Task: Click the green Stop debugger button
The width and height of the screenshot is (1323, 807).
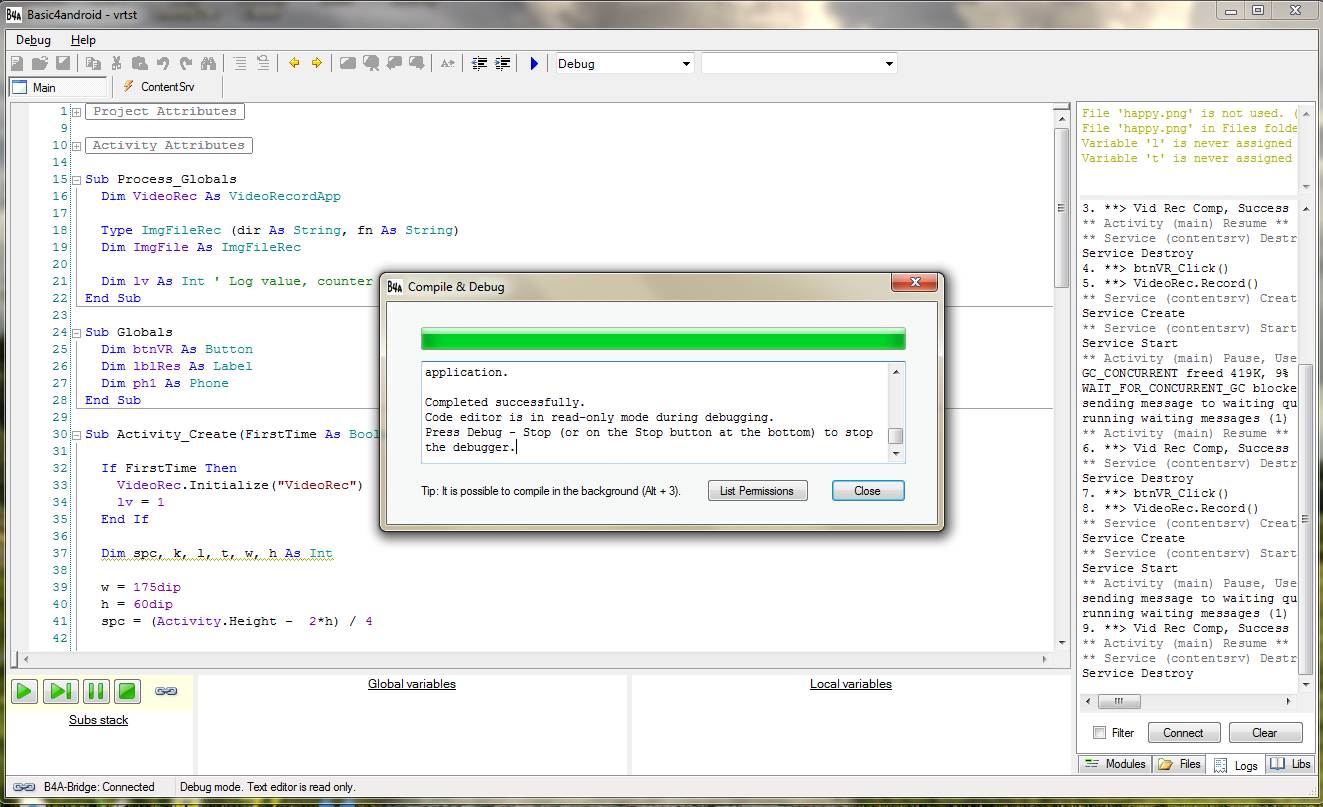Action: [127, 691]
